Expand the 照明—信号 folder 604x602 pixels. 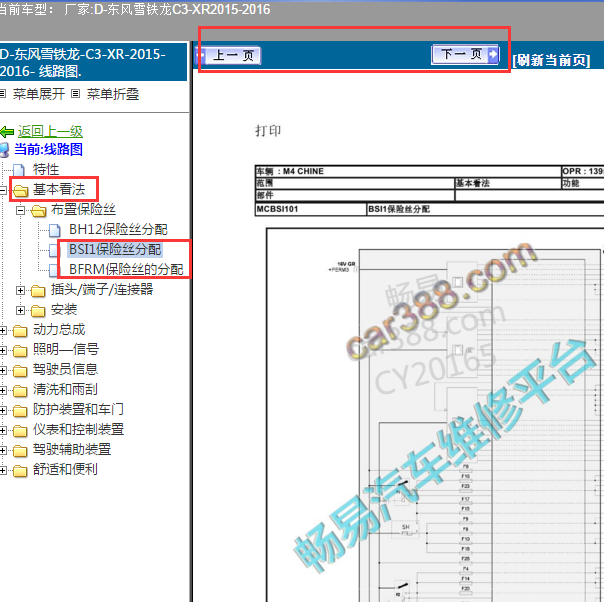point(3,350)
